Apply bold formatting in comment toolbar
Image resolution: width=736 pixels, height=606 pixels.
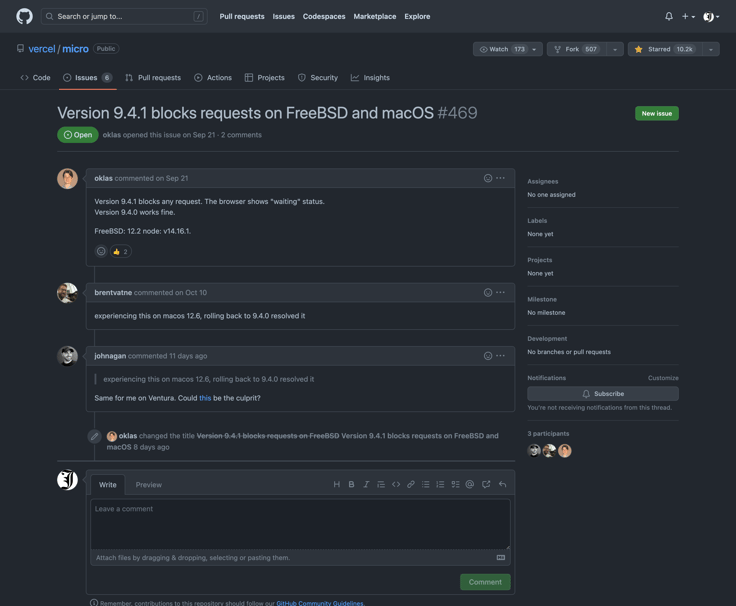pos(351,484)
